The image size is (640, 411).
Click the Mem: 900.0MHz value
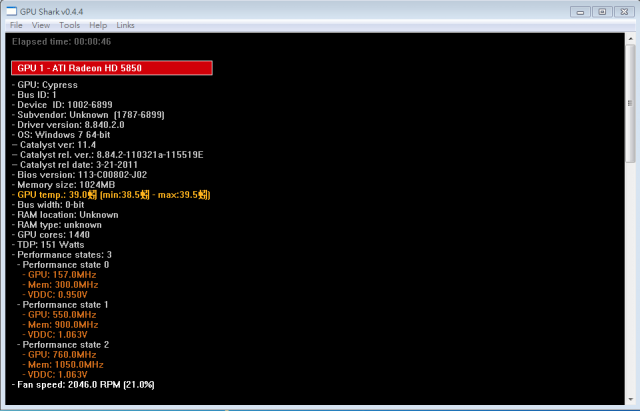point(60,325)
